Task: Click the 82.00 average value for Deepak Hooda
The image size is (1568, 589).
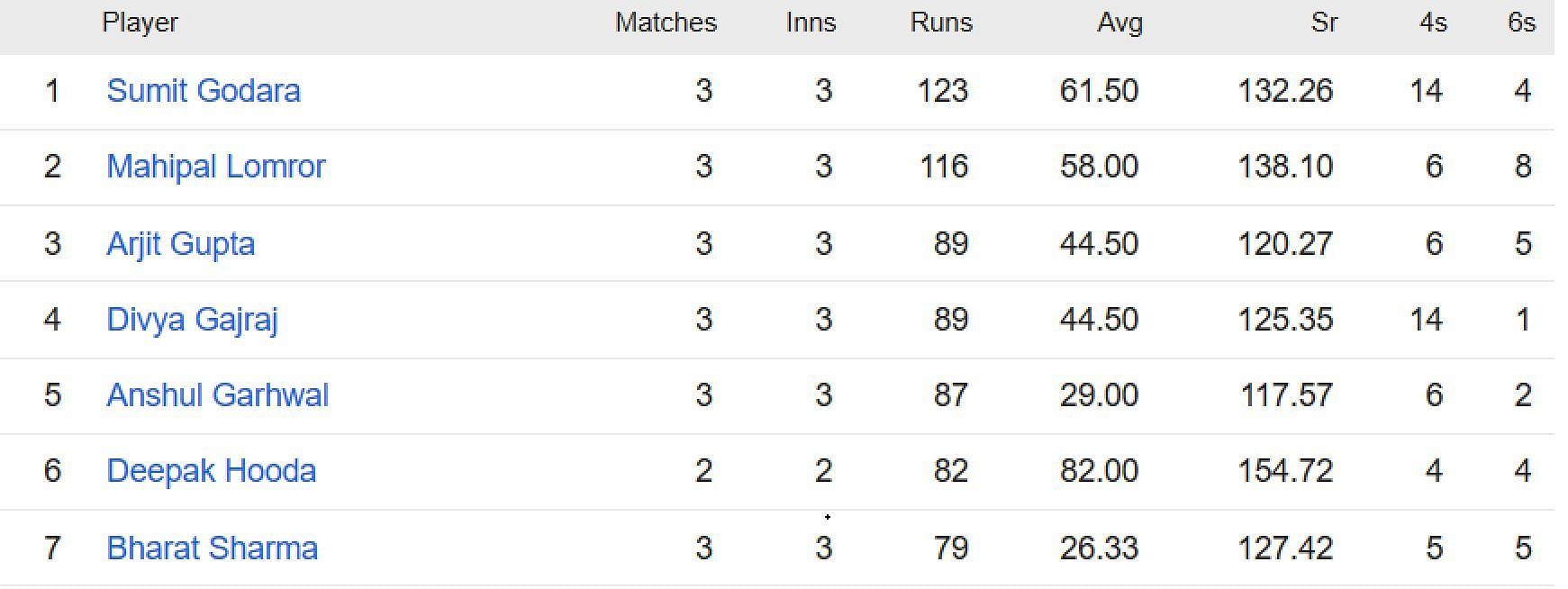Action: [1100, 471]
